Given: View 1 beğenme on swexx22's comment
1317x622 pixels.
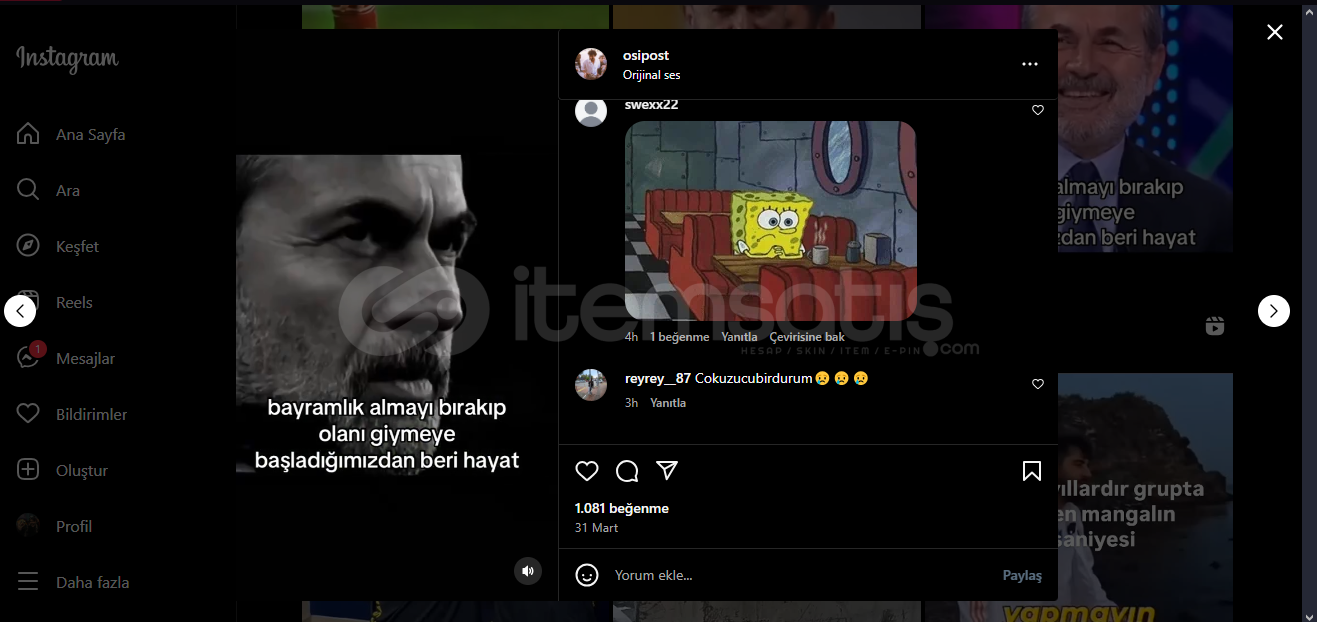Looking at the screenshot, I should point(679,337).
